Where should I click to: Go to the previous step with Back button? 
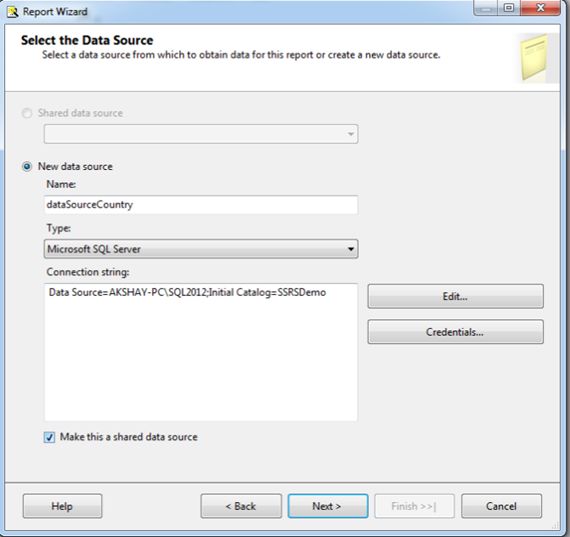coord(241,506)
